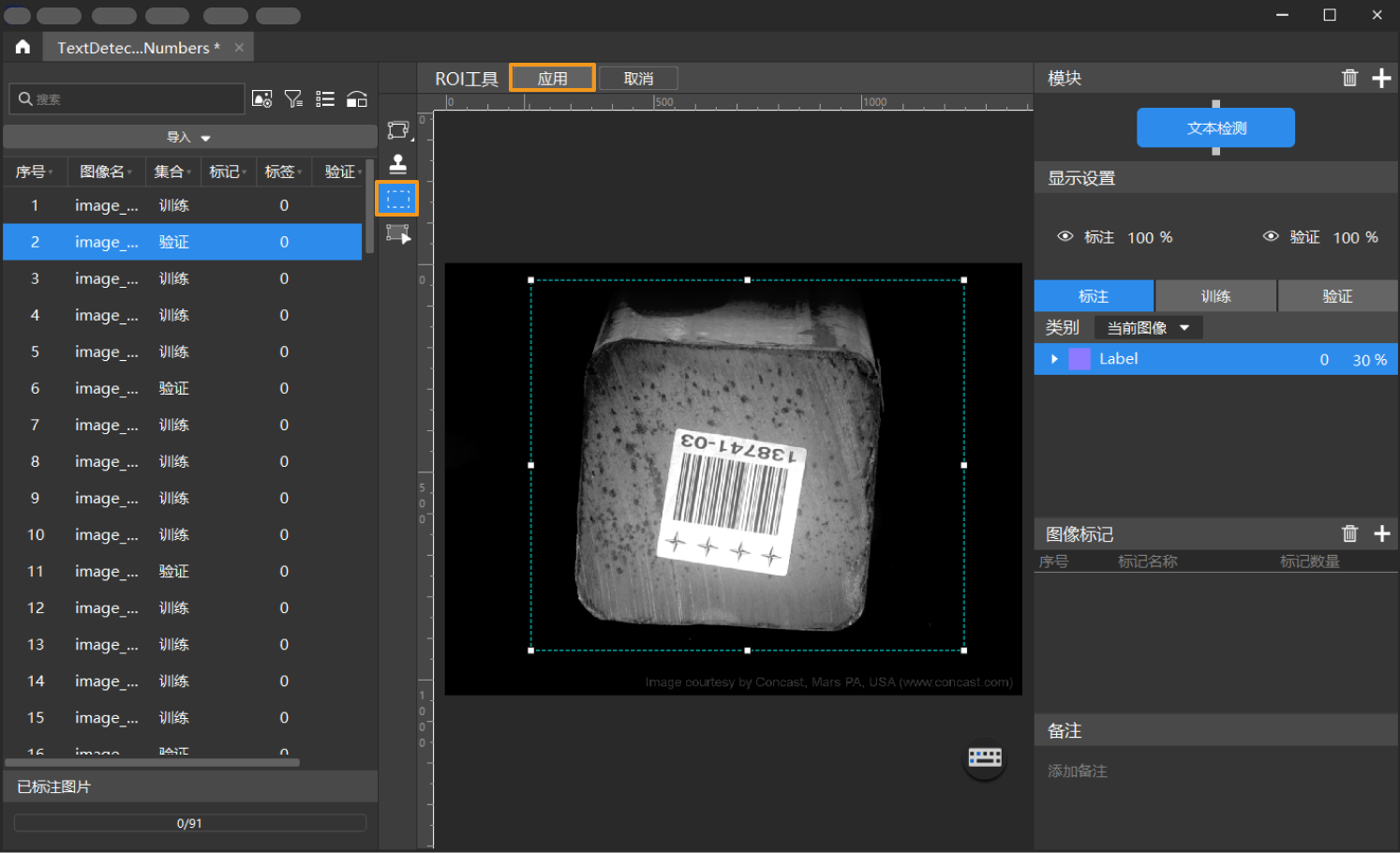Expand the Label class row
The width and height of the screenshot is (1400, 853).
[x=1054, y=359]
